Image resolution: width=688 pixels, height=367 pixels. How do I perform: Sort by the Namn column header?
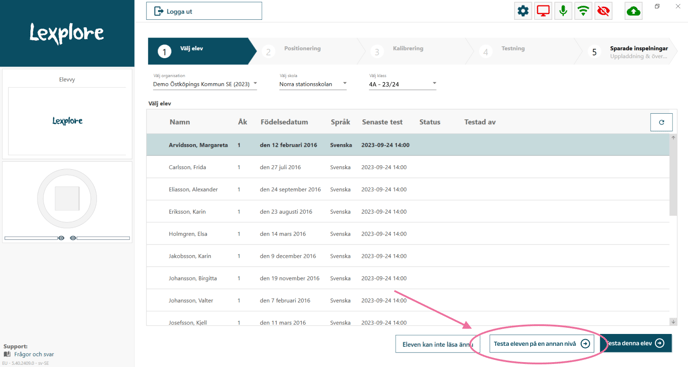(x=180, y=122)
